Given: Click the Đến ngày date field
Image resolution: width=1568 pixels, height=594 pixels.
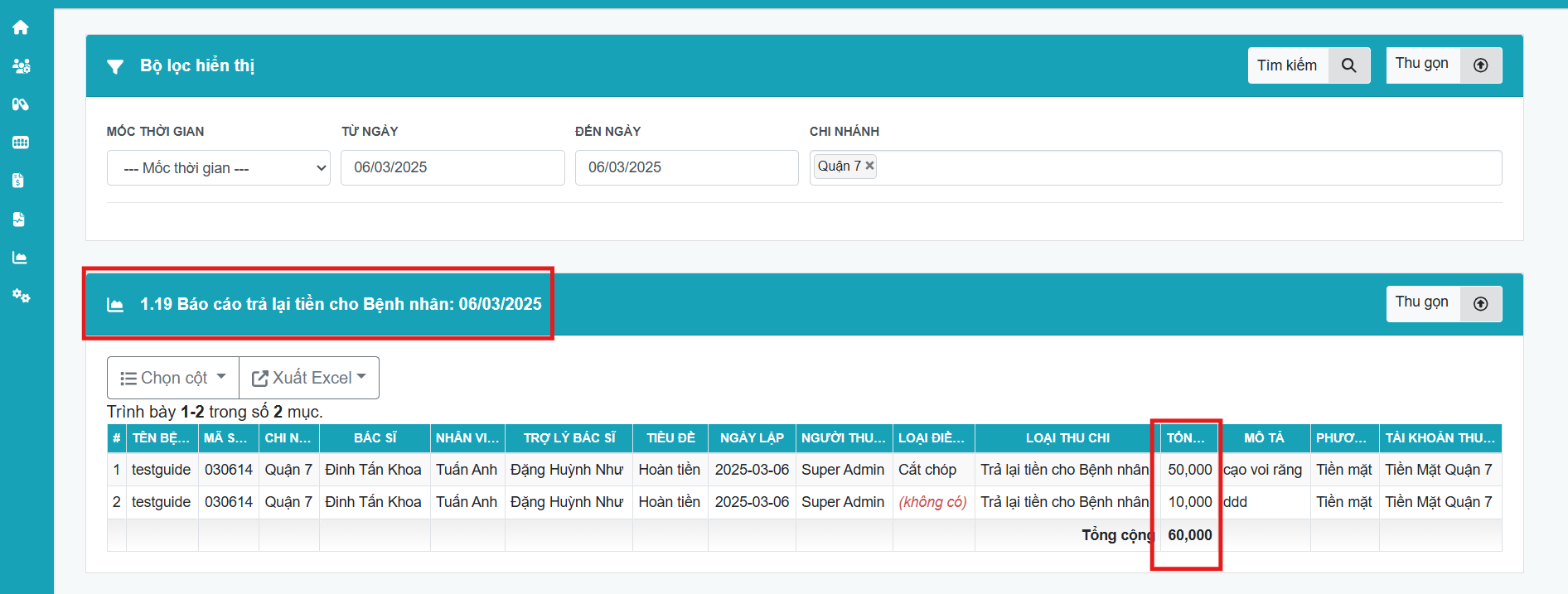Looking at the screenshot, I should tap(686, 167).
